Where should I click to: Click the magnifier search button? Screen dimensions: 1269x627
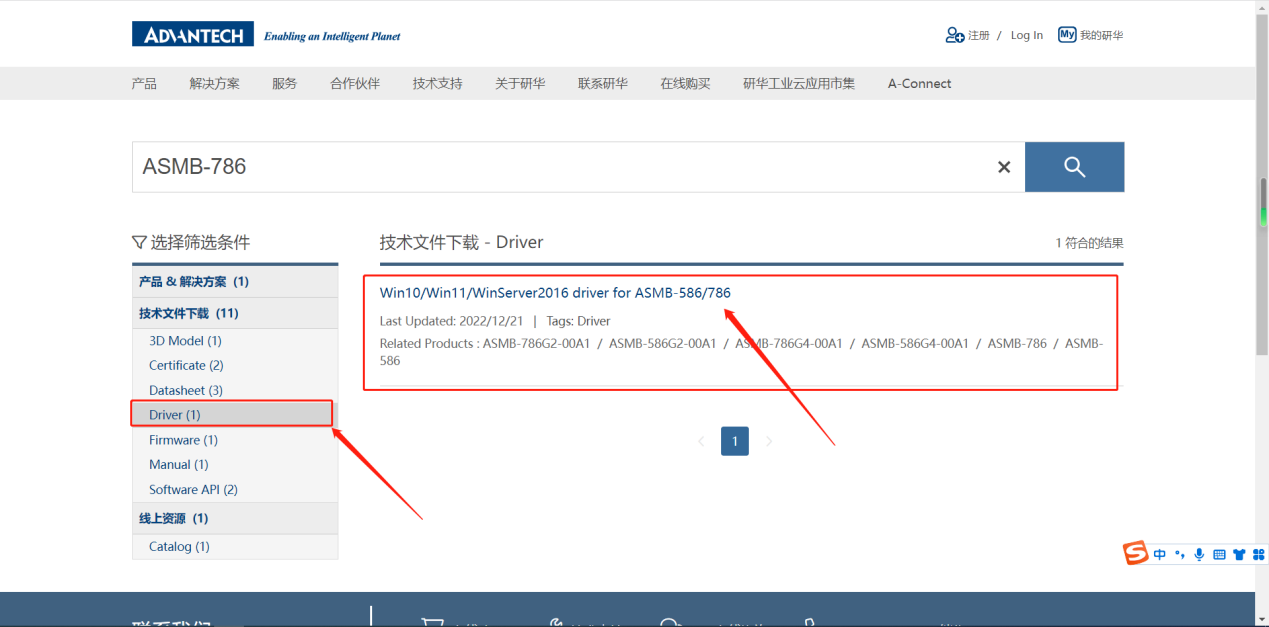click(1074, 167)
